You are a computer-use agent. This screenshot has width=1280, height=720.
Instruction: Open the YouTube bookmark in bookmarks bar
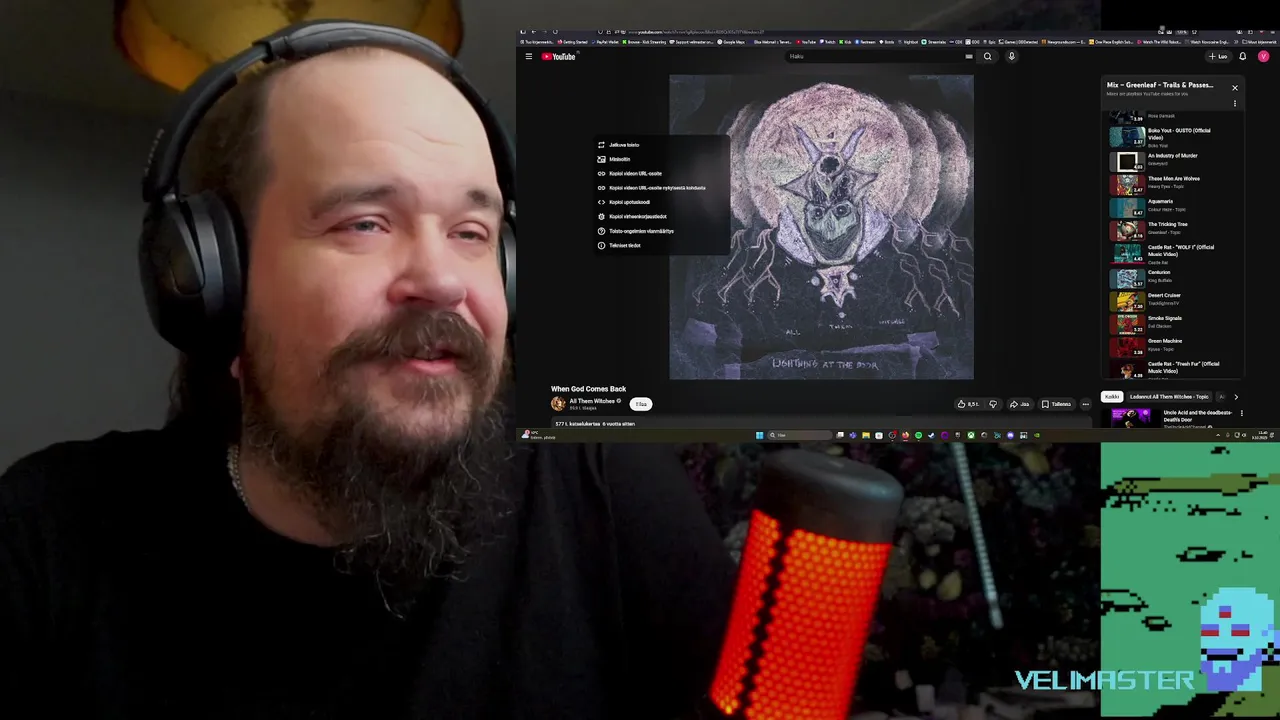[x=808, y=42]
